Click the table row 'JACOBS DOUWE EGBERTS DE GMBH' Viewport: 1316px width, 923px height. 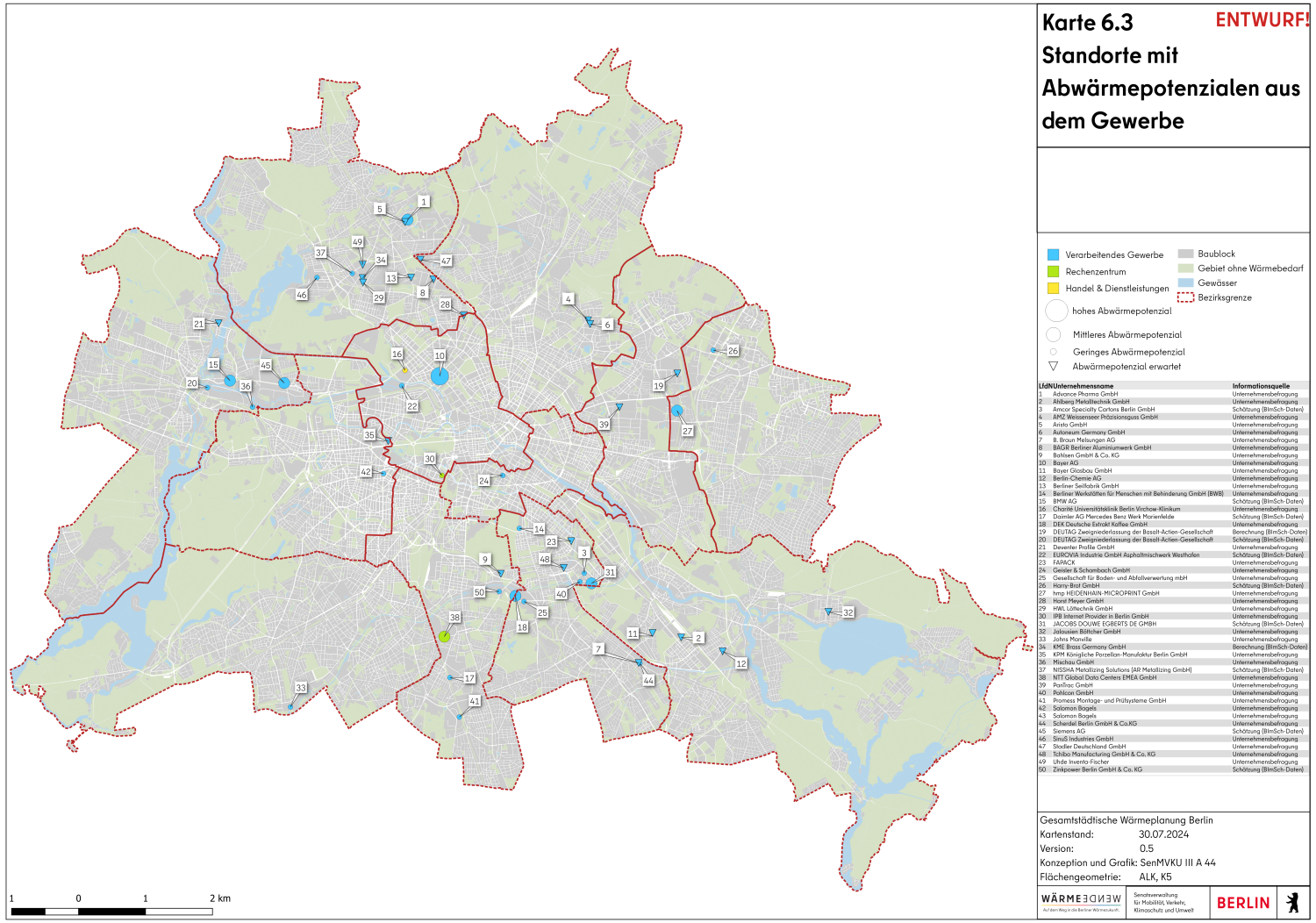tap(1173, 624)
